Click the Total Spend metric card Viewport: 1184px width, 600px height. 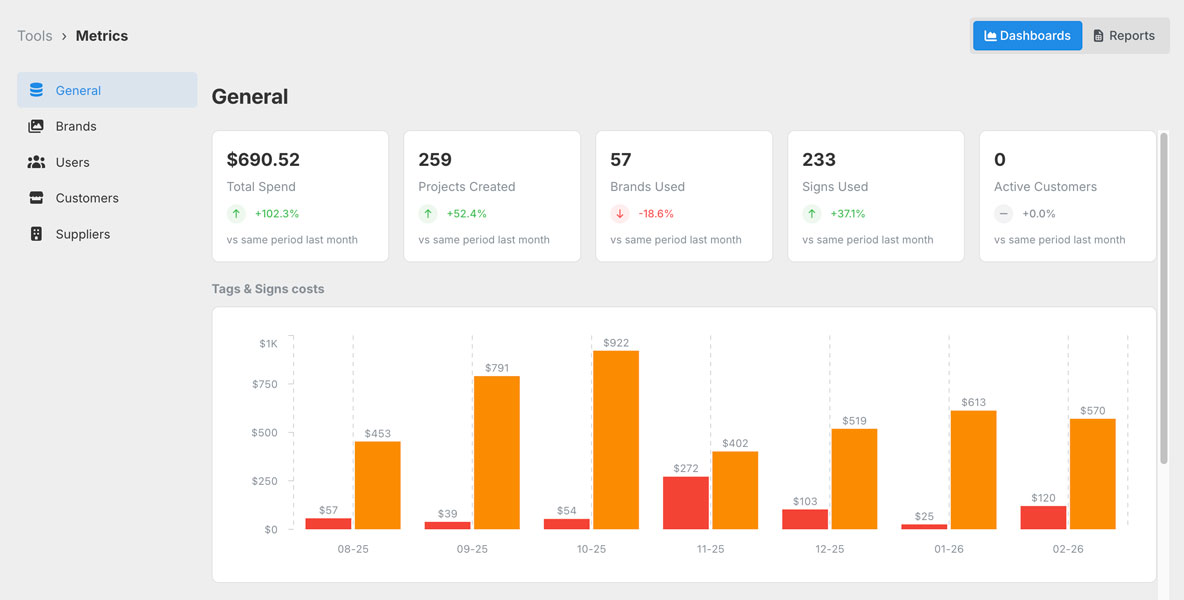point(300,195)
